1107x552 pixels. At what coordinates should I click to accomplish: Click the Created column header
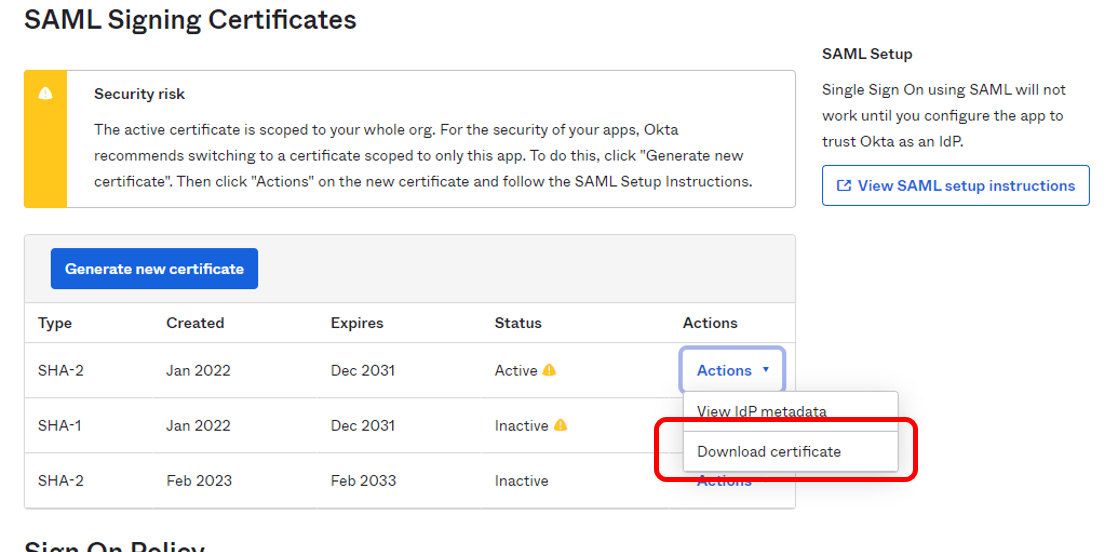point(195,323)
